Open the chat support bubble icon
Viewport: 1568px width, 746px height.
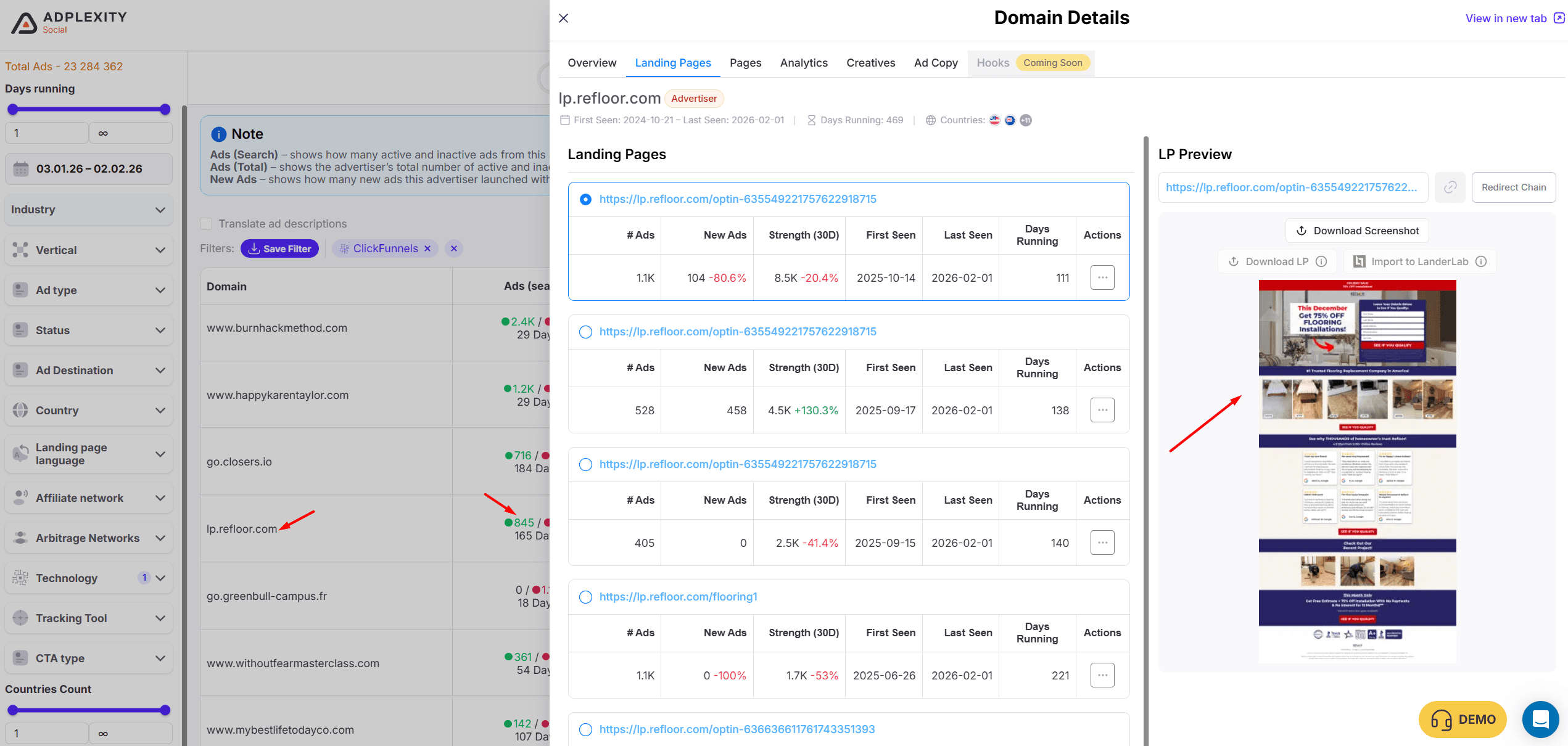1540,719
